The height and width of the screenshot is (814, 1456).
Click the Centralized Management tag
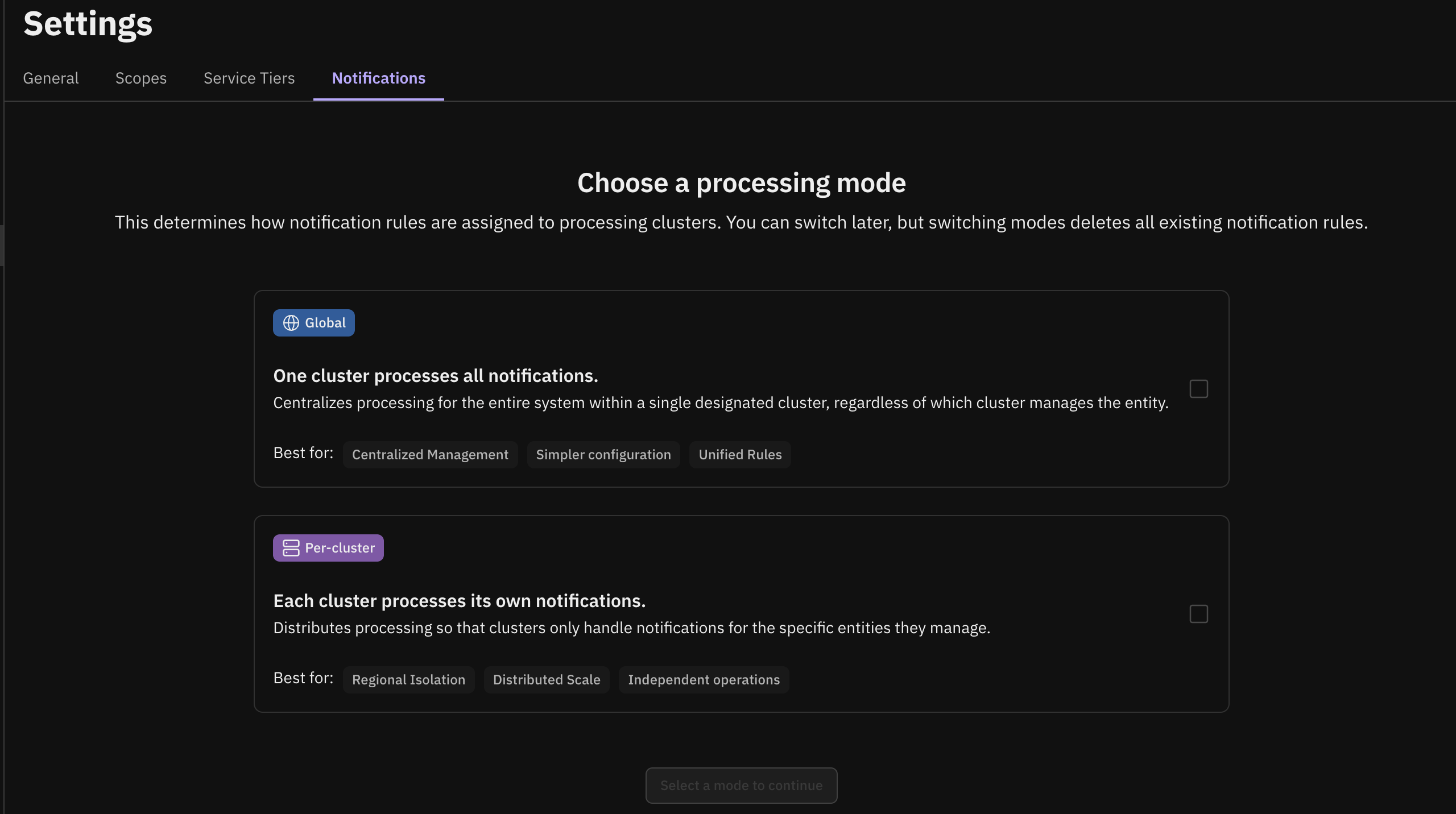click(430, 455)
